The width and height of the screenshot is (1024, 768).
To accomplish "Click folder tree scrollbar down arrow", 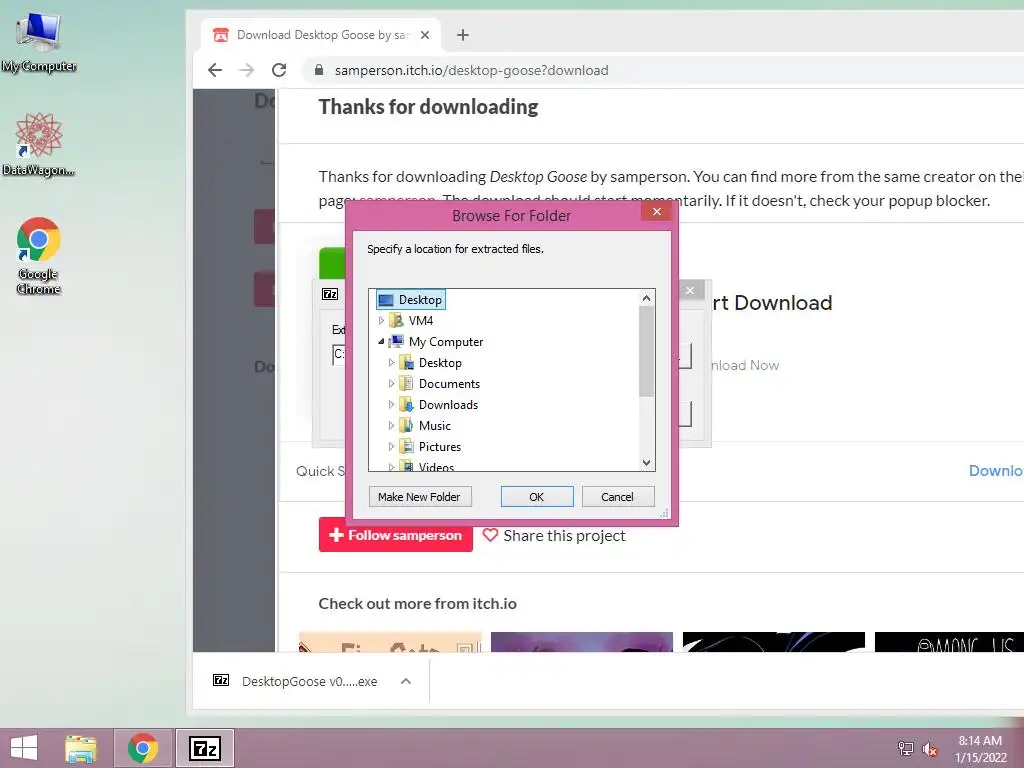I will click(646, 462).
